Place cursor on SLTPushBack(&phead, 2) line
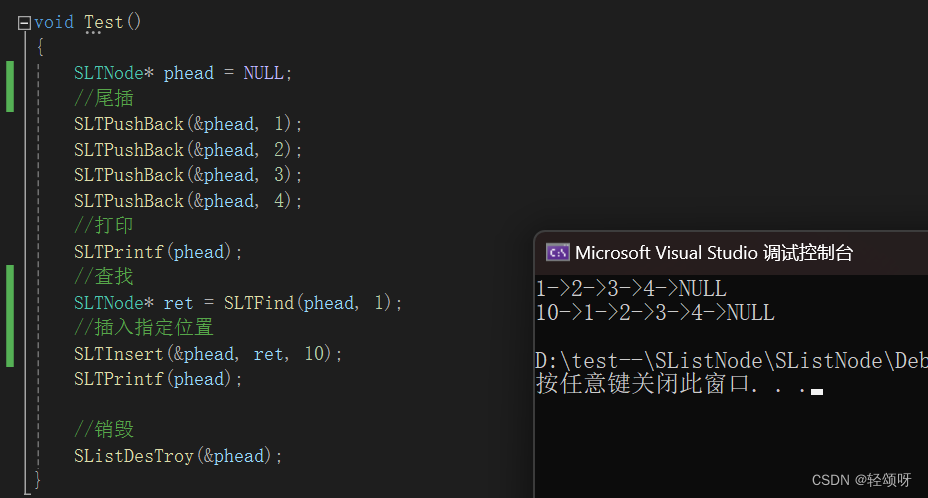Viewport: 928px width, 498px height. [x=188, y=150]
